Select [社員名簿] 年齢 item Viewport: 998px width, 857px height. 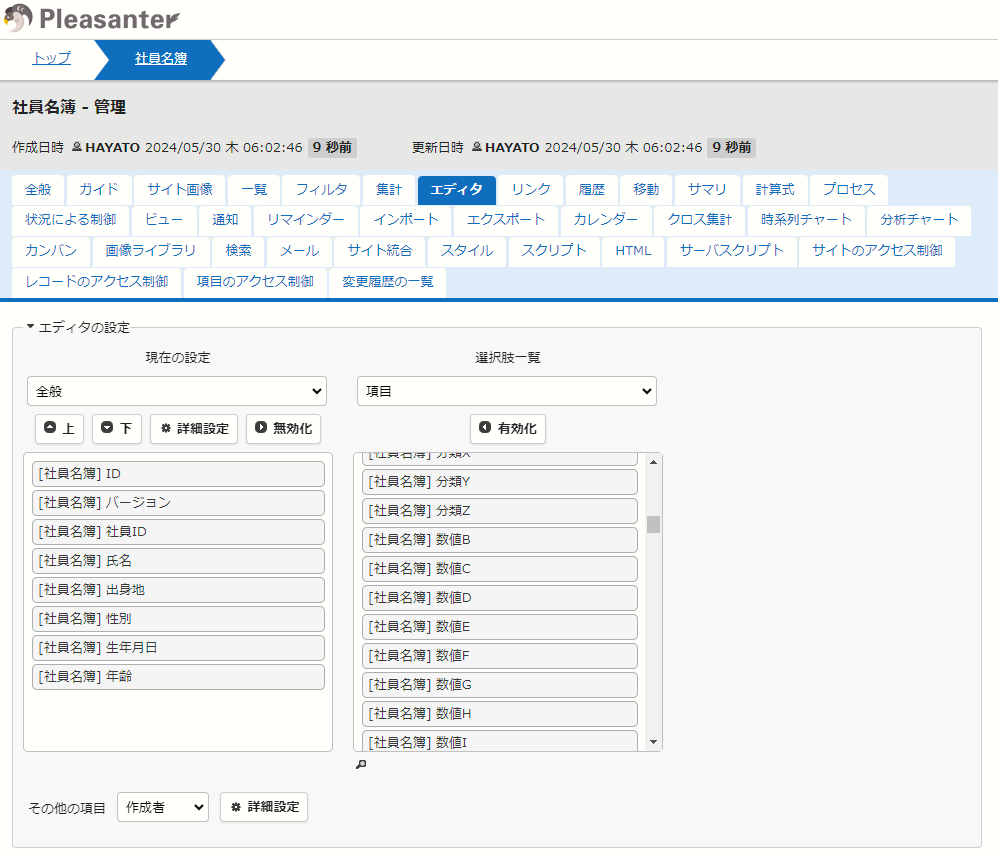(178, 677)
